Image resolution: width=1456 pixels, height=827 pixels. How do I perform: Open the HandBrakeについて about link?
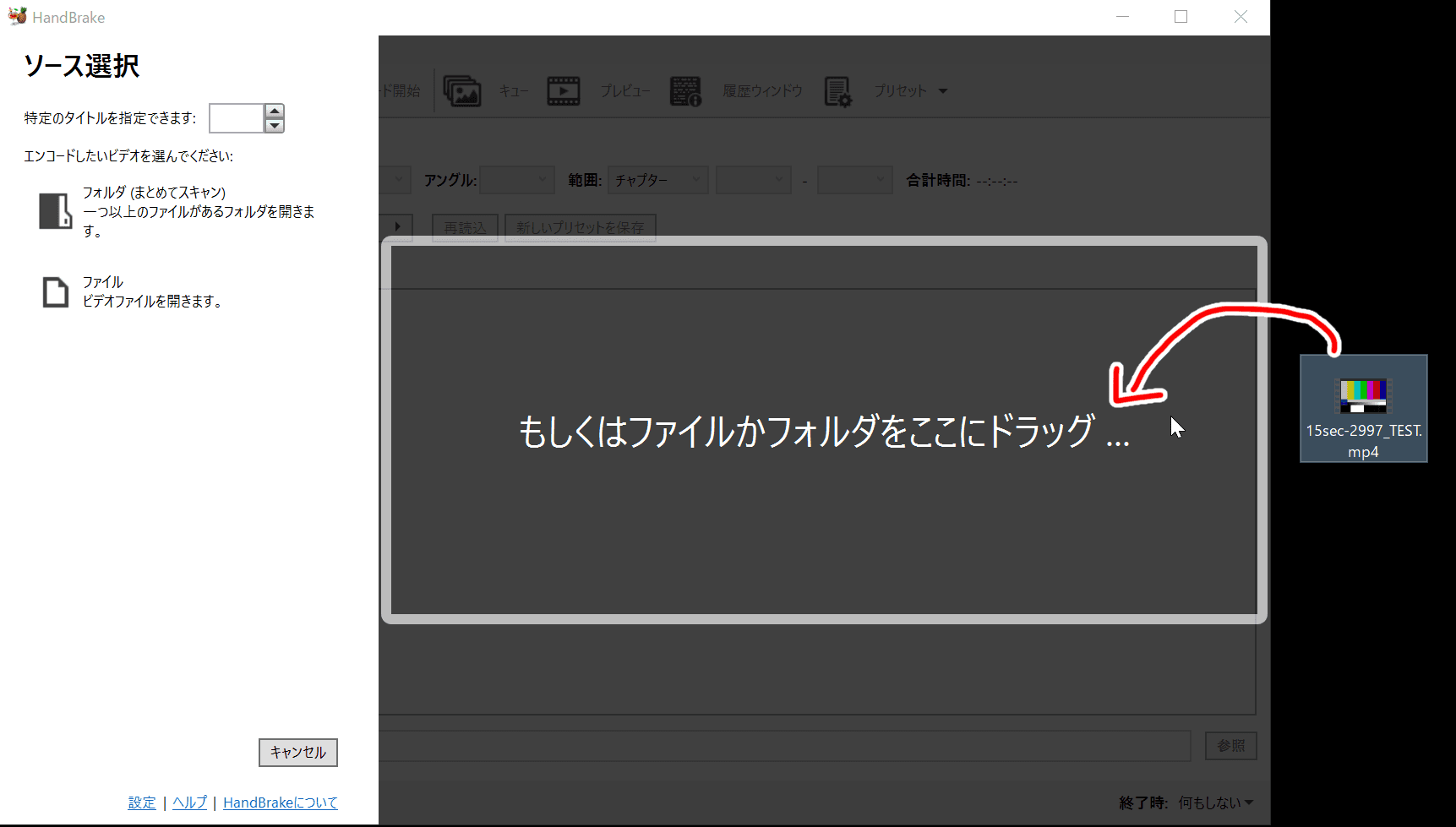[x=280, y=802]
